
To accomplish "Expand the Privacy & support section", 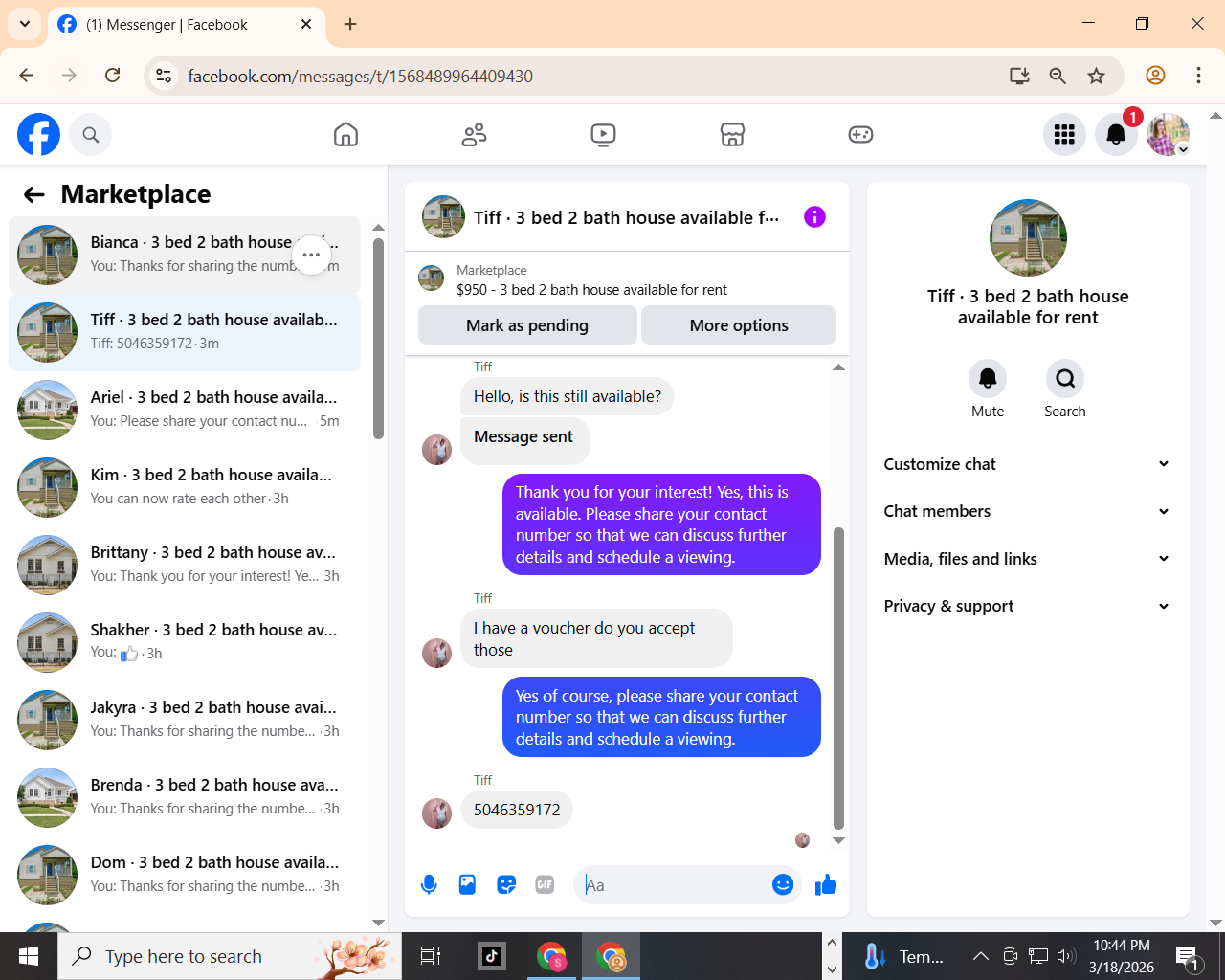I will click(1028, 606).
